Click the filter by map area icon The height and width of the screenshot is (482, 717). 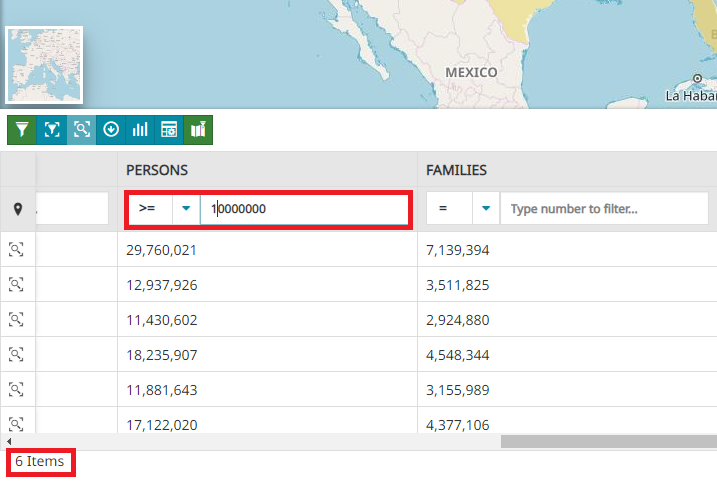tap(52, 129)
